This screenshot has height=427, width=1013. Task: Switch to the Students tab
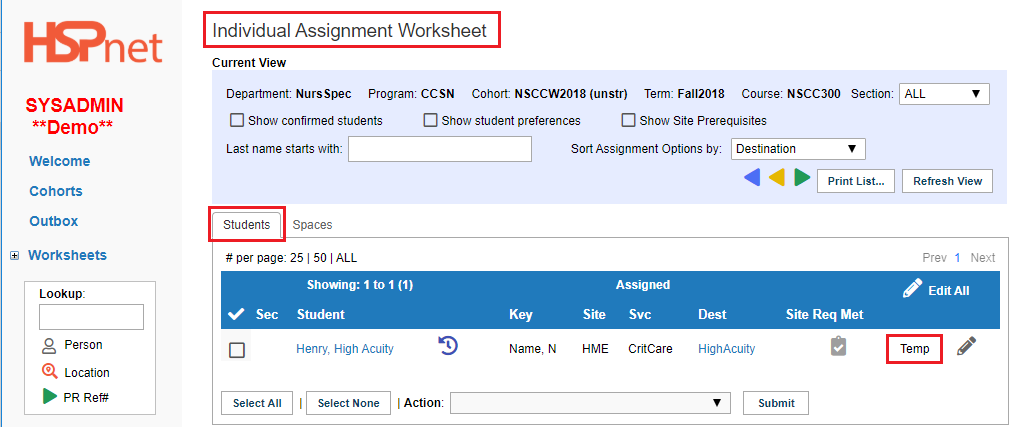tap(247, 225)
